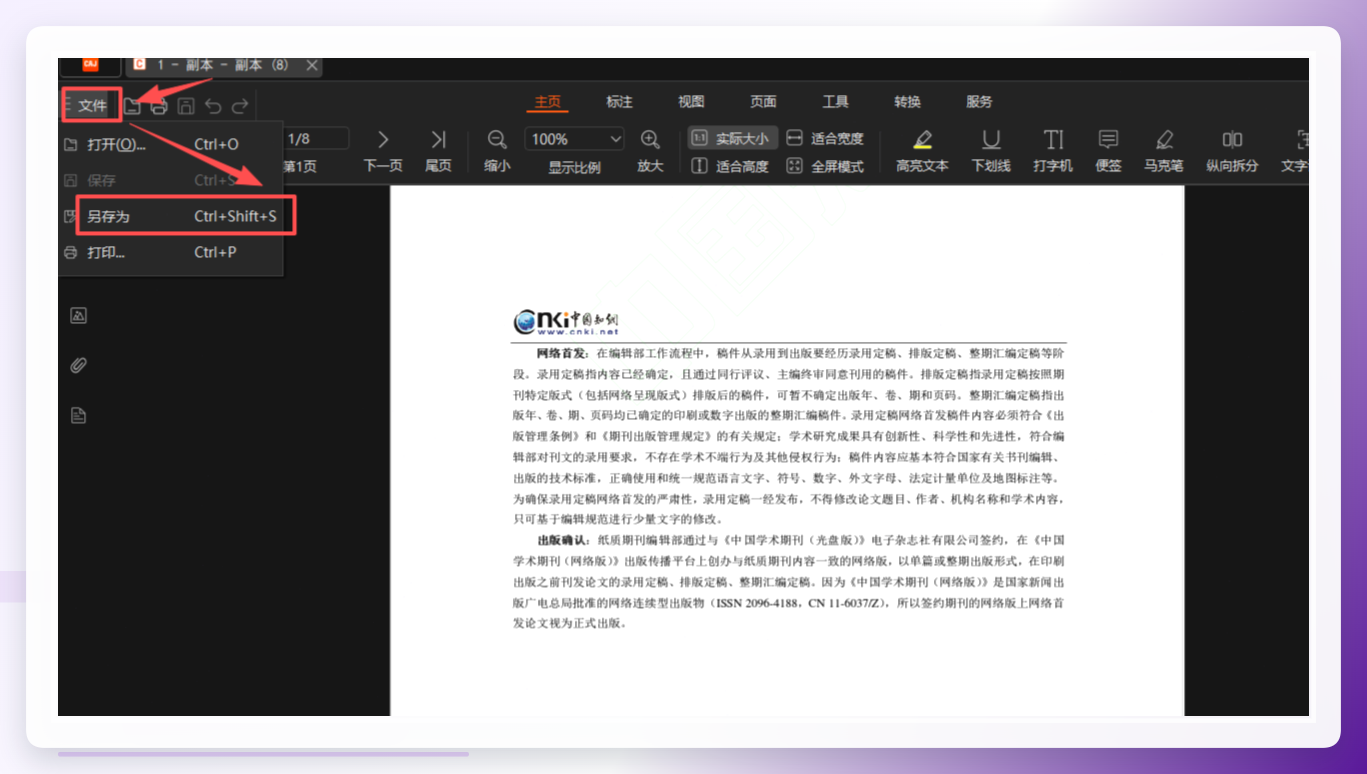Image resolution: width=1367 pixels, height=774 pixels.
Task: Select the 高亮文本 highlighter tool
Action: click(x=922, y=151)
